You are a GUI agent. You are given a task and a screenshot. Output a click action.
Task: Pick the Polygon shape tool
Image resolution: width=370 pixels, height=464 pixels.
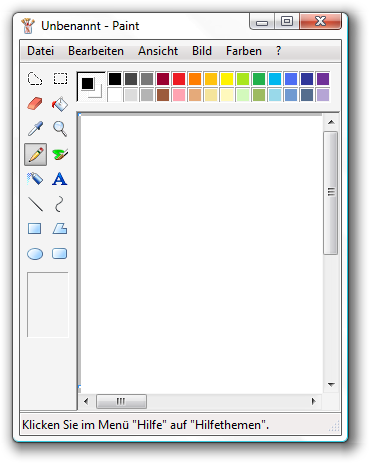click(x=60, y=229)
